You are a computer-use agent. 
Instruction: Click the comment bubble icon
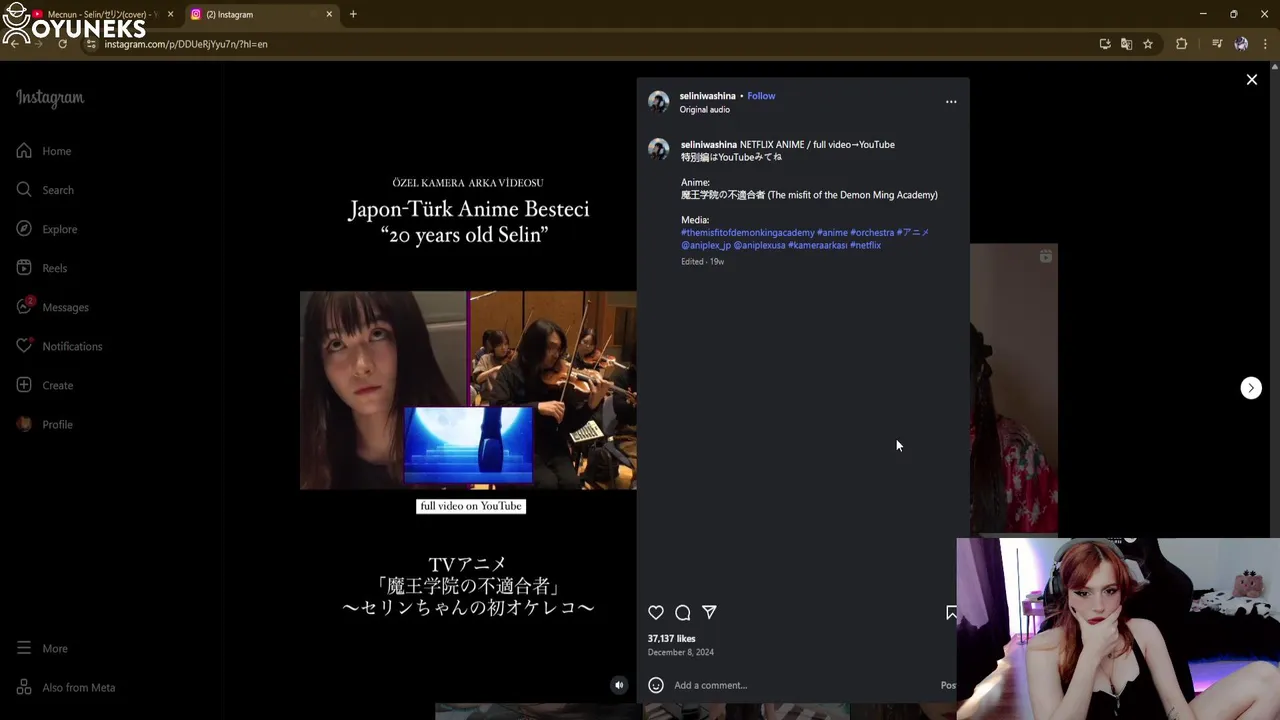(x=683, y=612)
